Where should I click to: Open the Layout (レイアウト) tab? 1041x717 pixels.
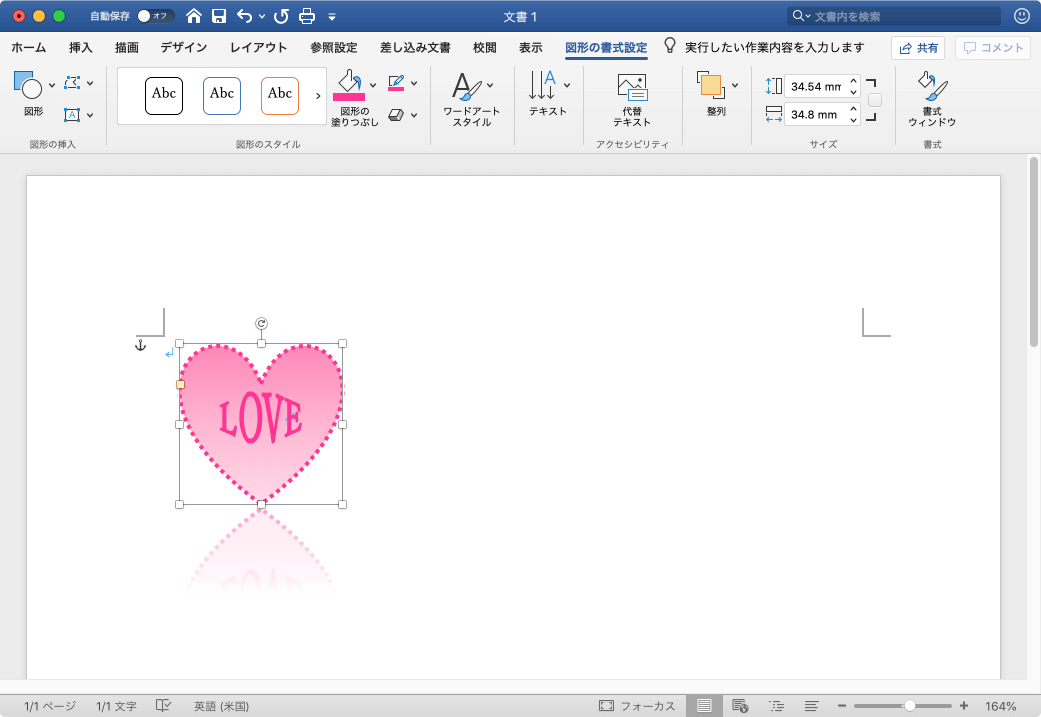(258, 48)
